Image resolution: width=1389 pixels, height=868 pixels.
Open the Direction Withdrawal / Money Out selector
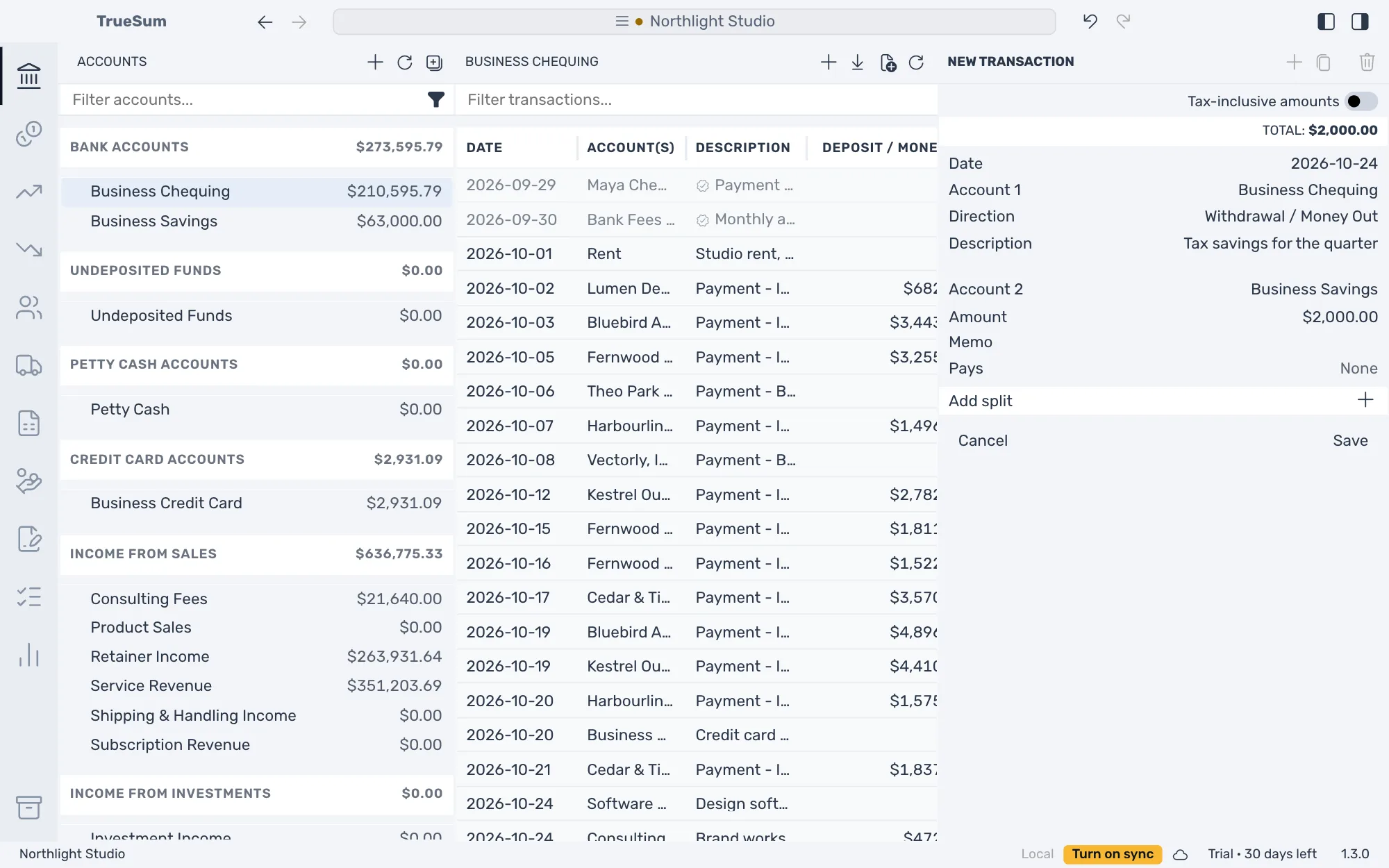1163,217
